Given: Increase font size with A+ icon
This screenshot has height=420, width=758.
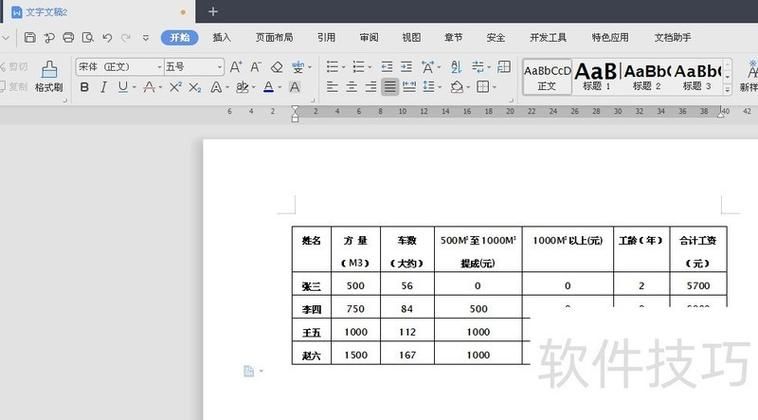Looking at the screenshot, I should pyautogui.click(x=235, y=67).
